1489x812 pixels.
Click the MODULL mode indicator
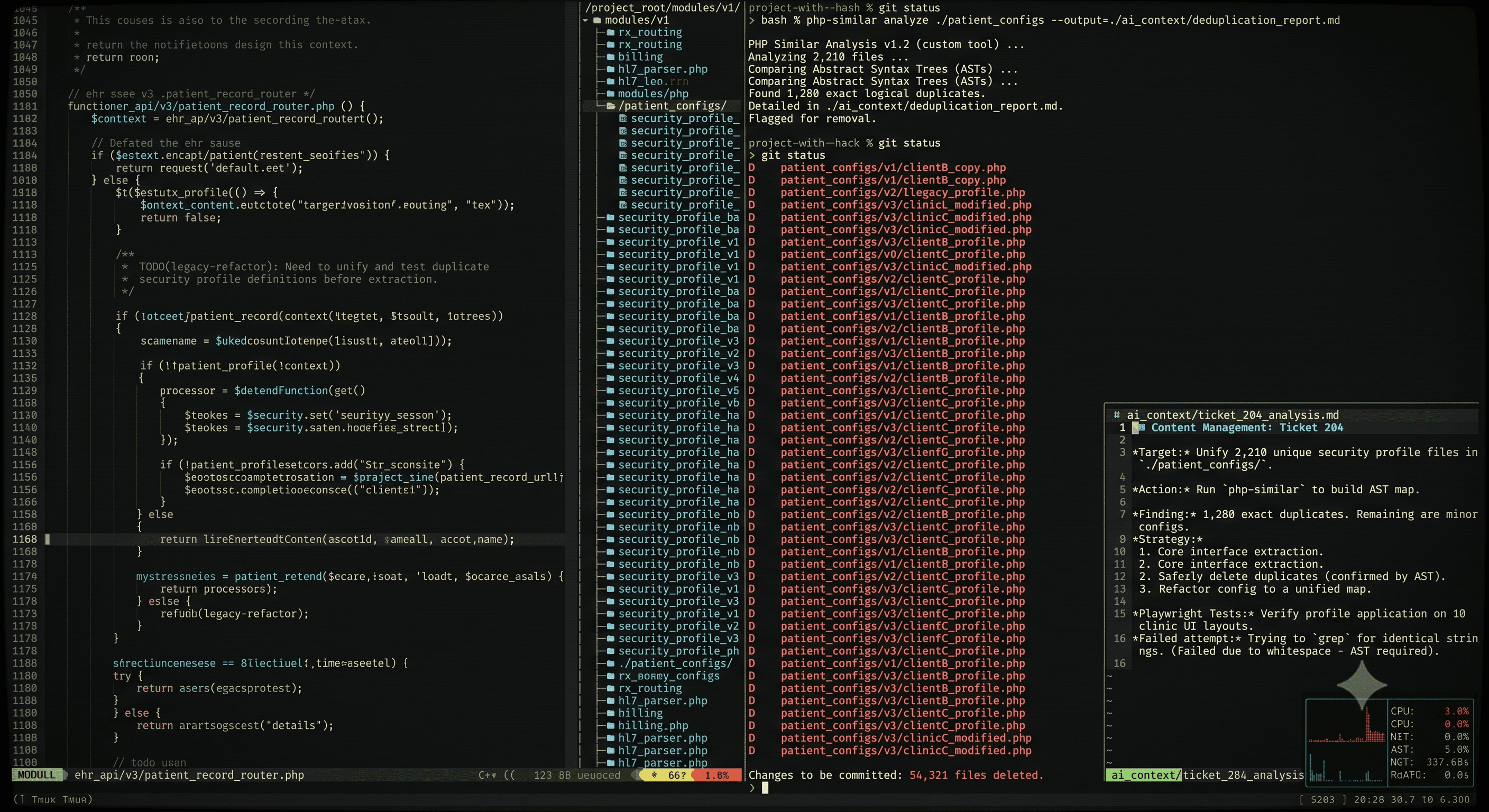36,775
